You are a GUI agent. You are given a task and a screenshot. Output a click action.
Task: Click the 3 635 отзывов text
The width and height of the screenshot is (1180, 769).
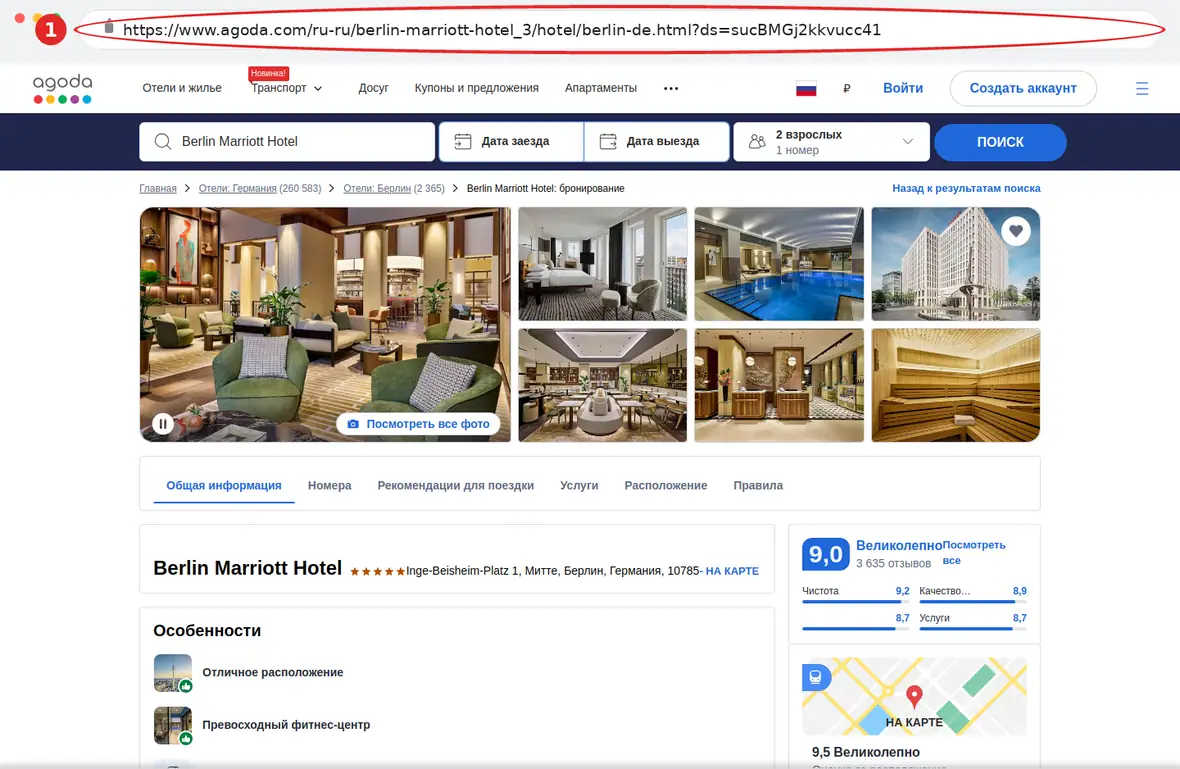[x=893, y=564]
